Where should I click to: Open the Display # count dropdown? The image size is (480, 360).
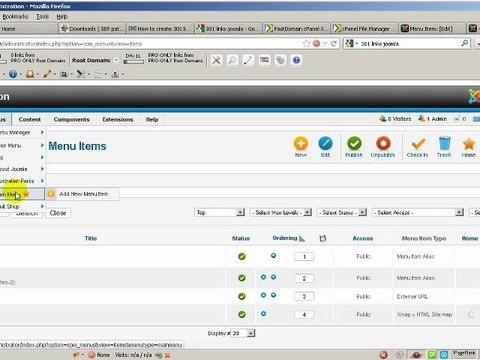point(243,333)
